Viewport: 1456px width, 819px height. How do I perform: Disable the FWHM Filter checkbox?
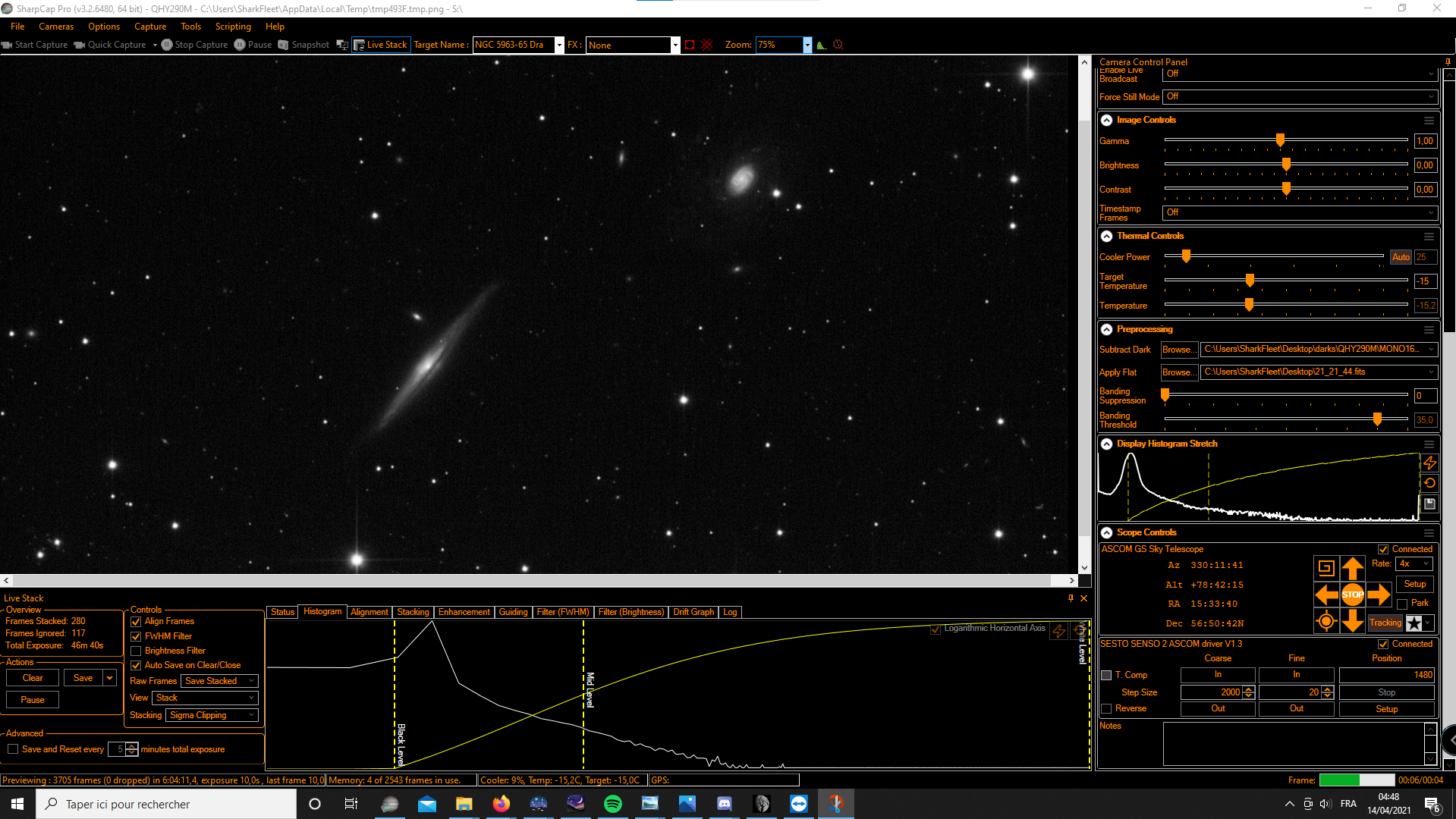[136, 636]
